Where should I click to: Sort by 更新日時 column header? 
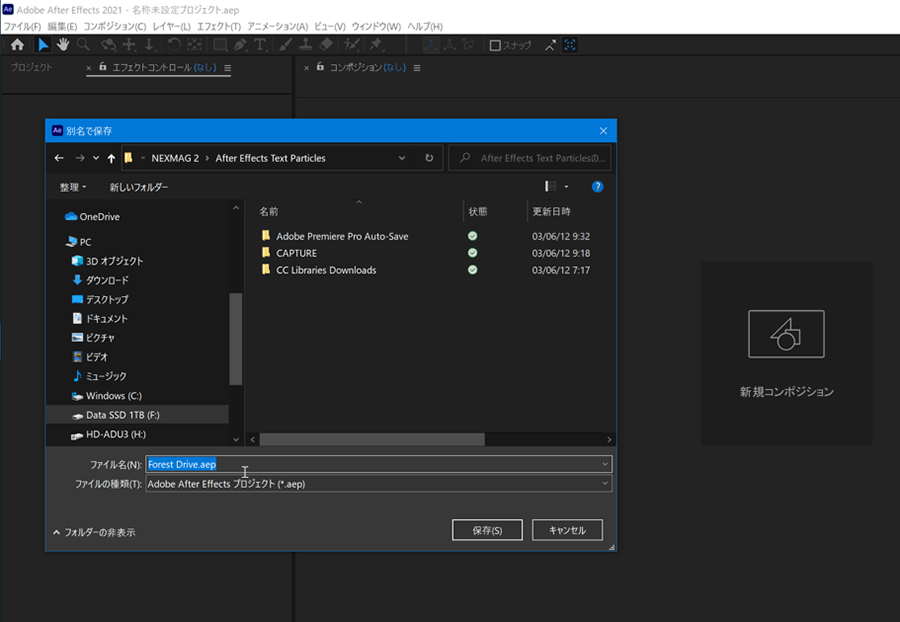(551, 211)
